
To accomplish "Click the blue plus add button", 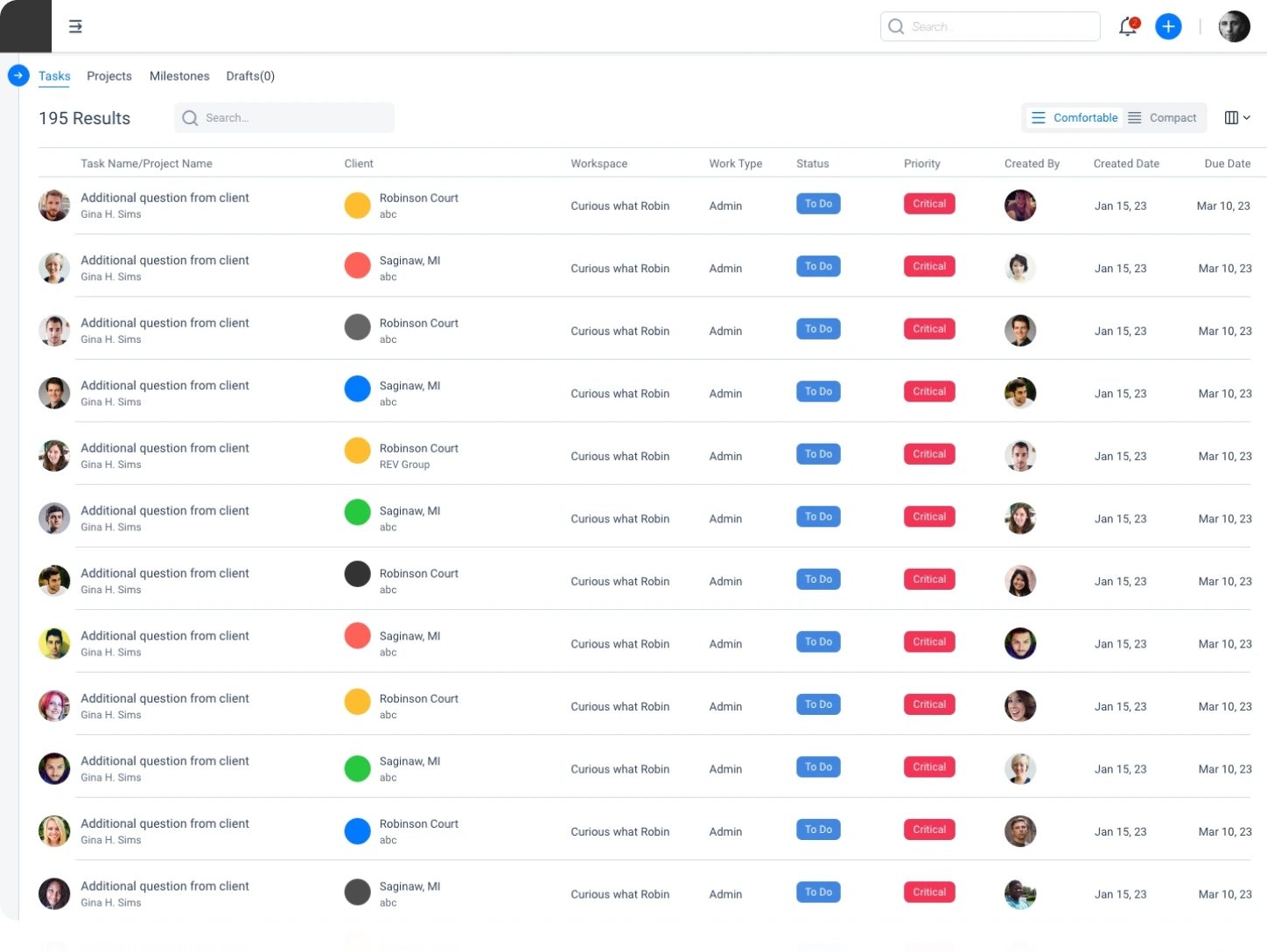I will pyautogui.click(x=1168, y=26).
